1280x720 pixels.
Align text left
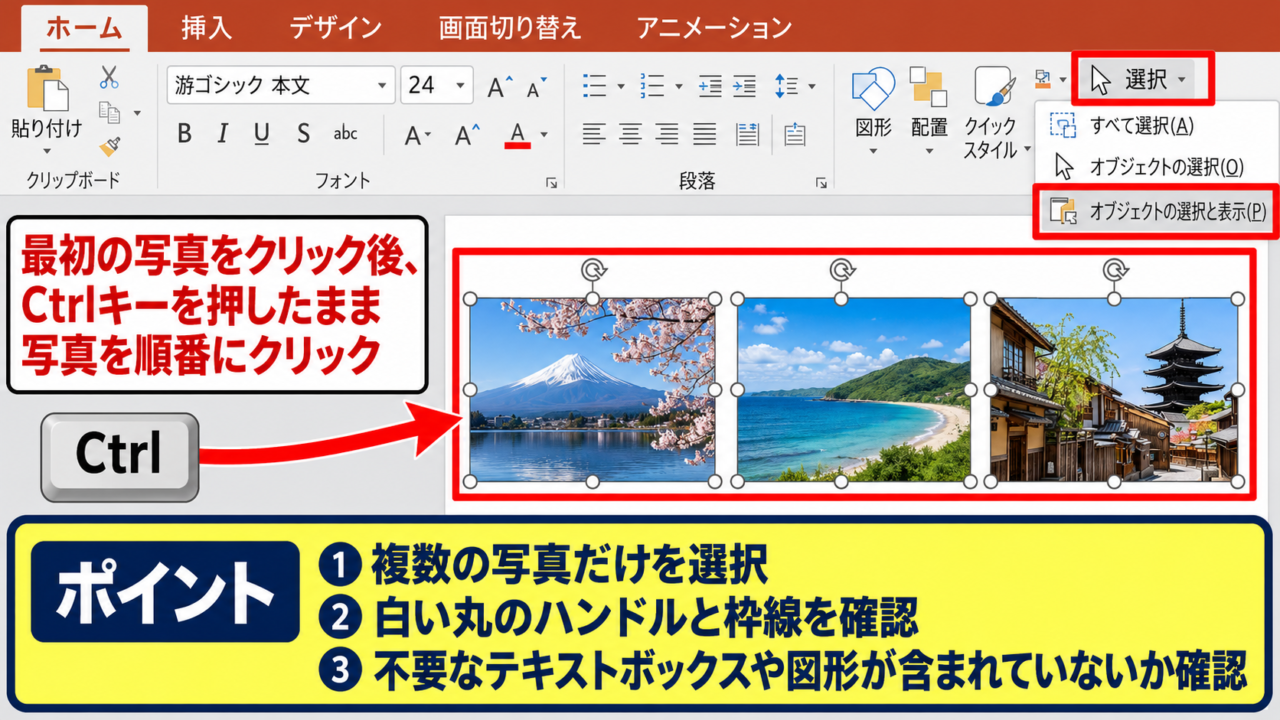[595, 134]
